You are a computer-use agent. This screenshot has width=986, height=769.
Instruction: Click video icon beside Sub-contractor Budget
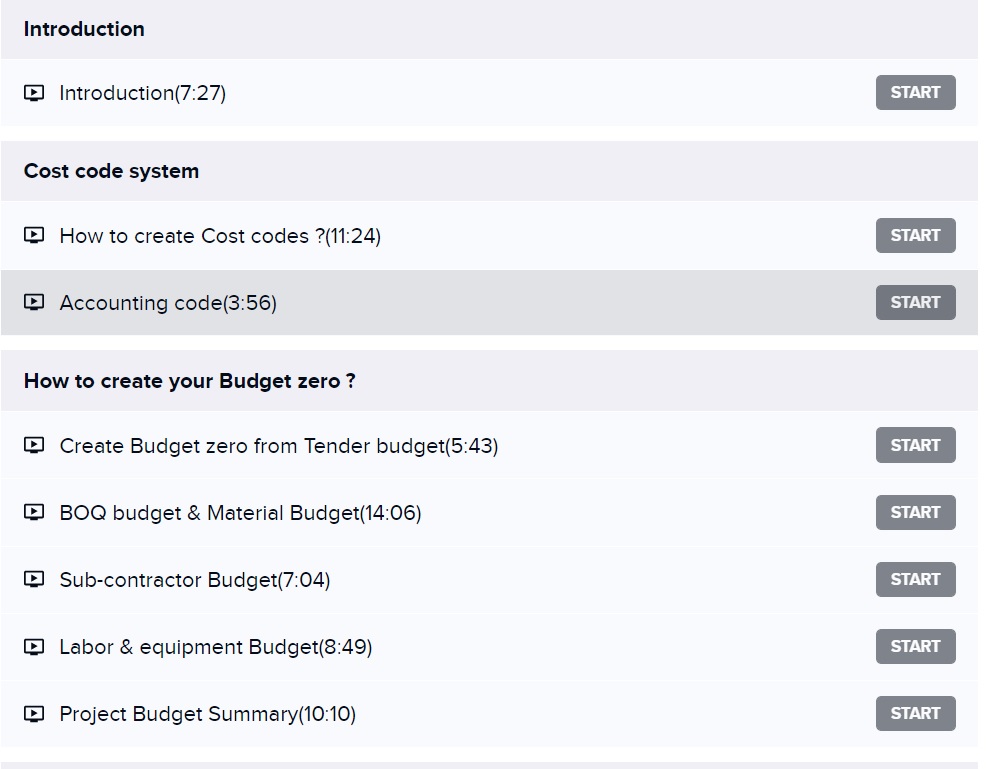[34, 580]
